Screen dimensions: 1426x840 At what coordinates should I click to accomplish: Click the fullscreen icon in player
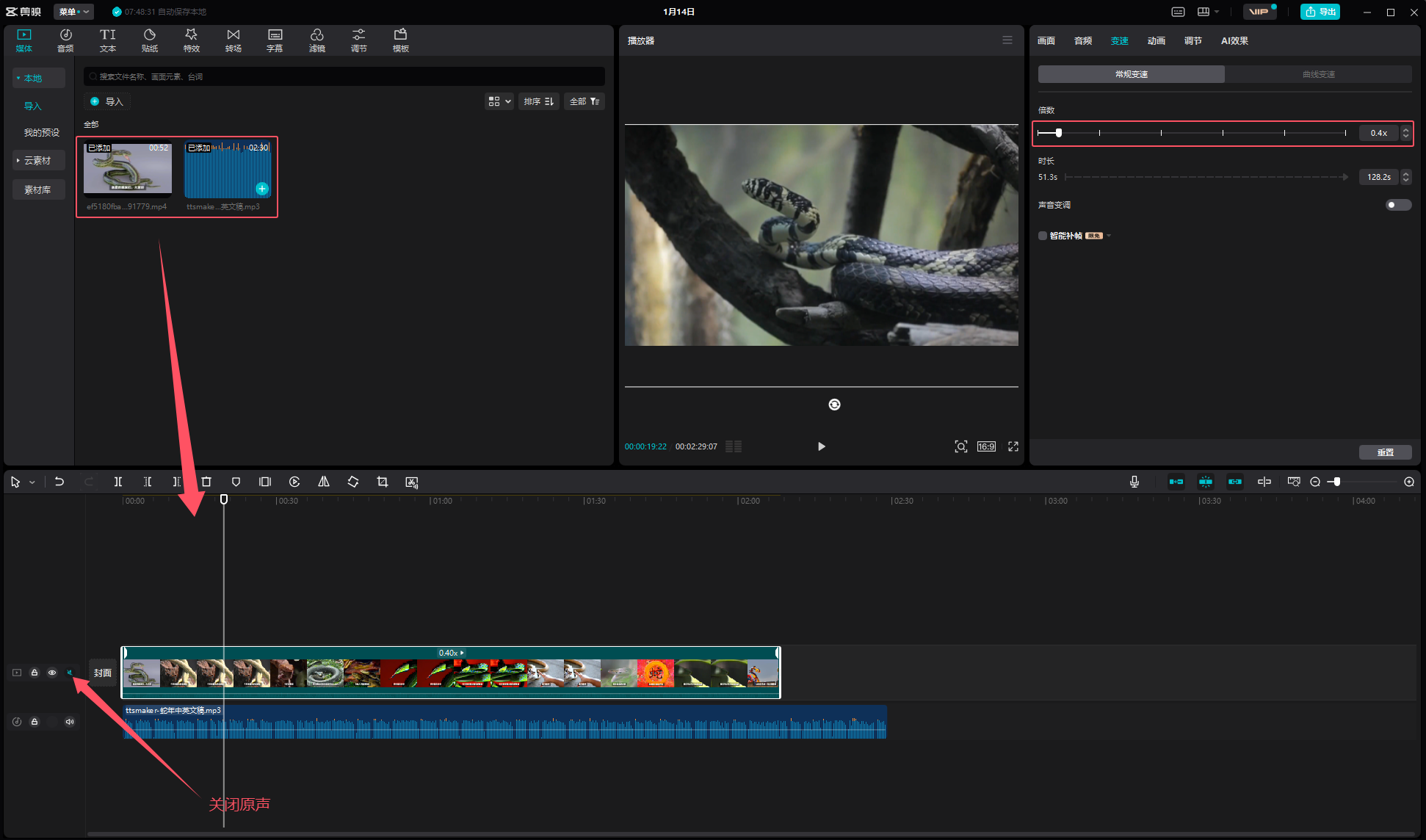point(1013,446)
